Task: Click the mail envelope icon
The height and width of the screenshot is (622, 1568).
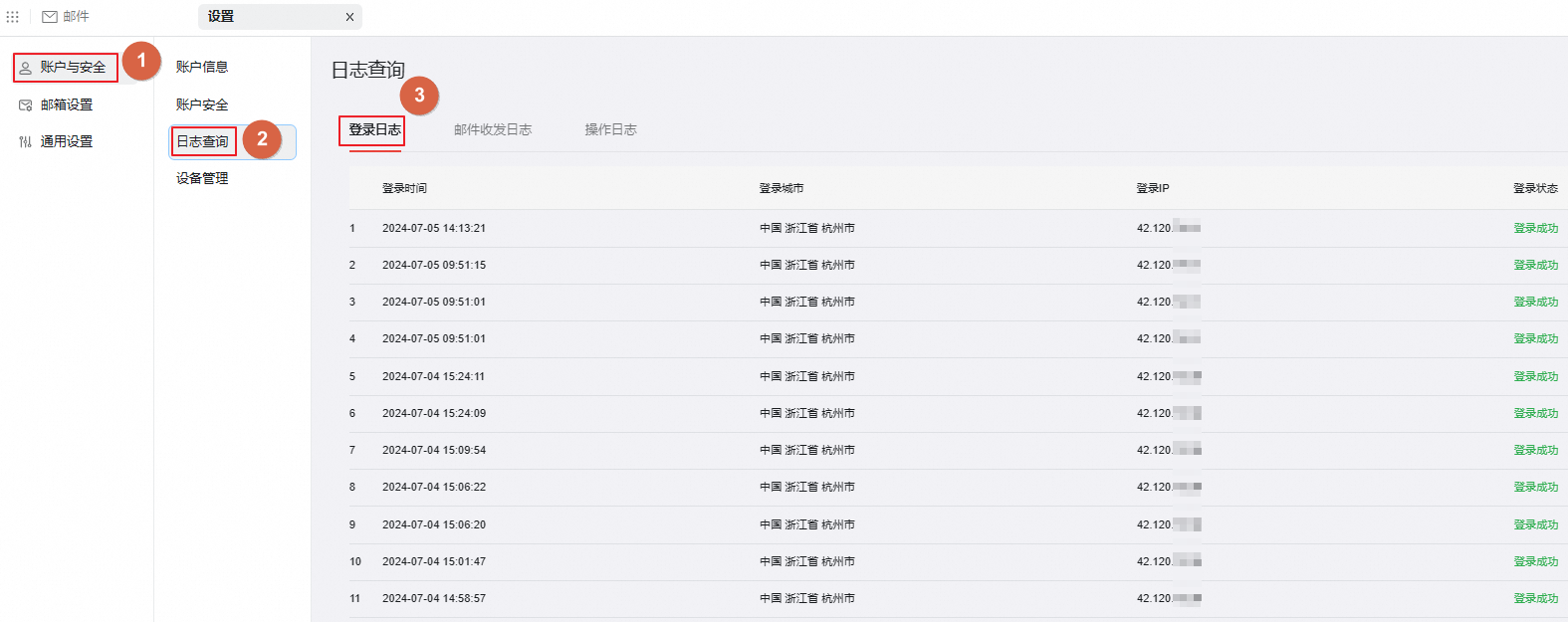Action: 50,17
